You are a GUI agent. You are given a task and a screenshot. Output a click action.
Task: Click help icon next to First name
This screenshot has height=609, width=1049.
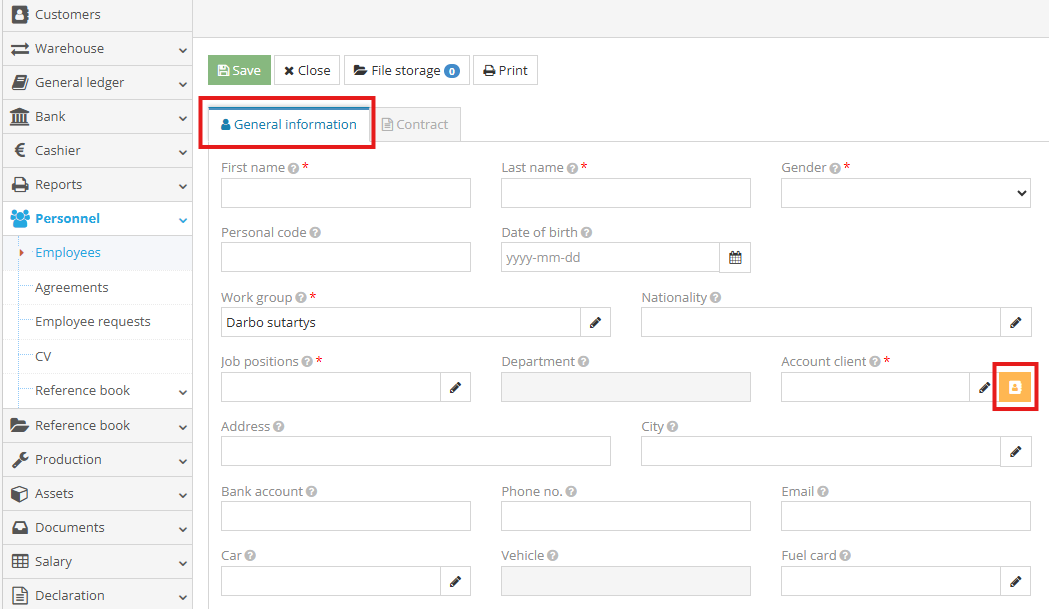coord(294,169)
